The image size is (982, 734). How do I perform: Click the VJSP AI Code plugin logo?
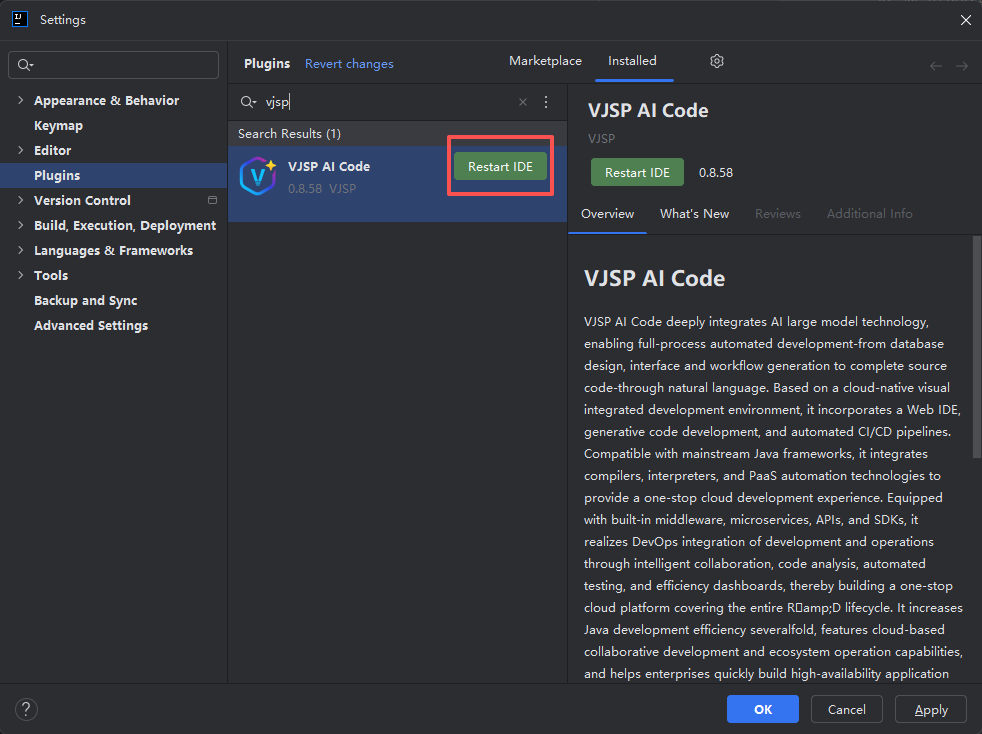coord(258,176)
